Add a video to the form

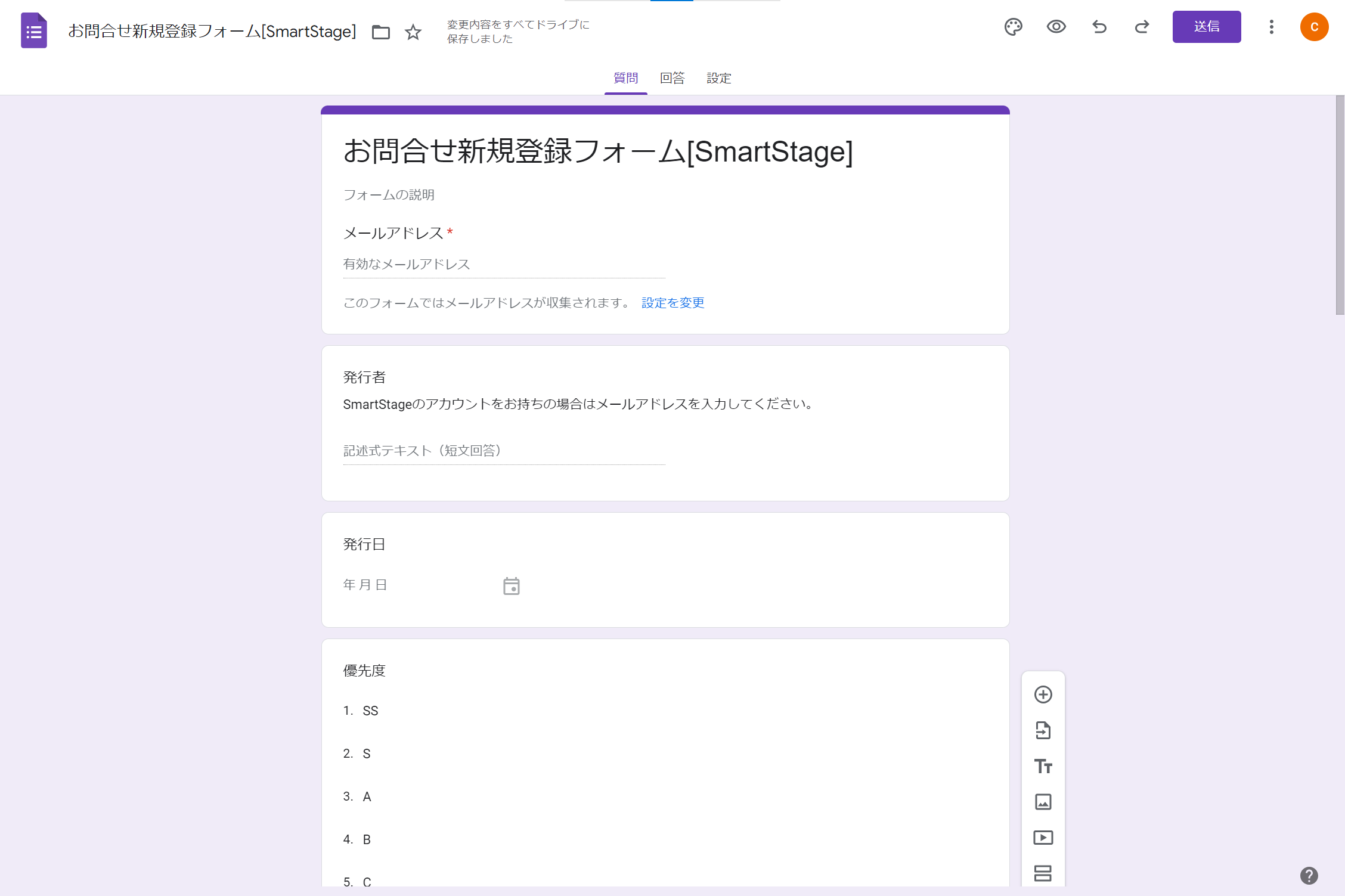tap(1043, 838)
